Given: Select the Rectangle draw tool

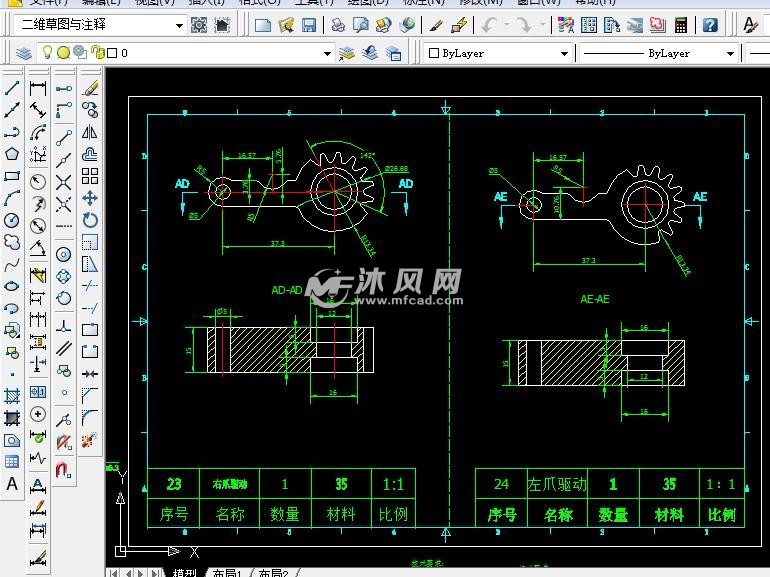Looking at the screenshot, I should 12,176.
